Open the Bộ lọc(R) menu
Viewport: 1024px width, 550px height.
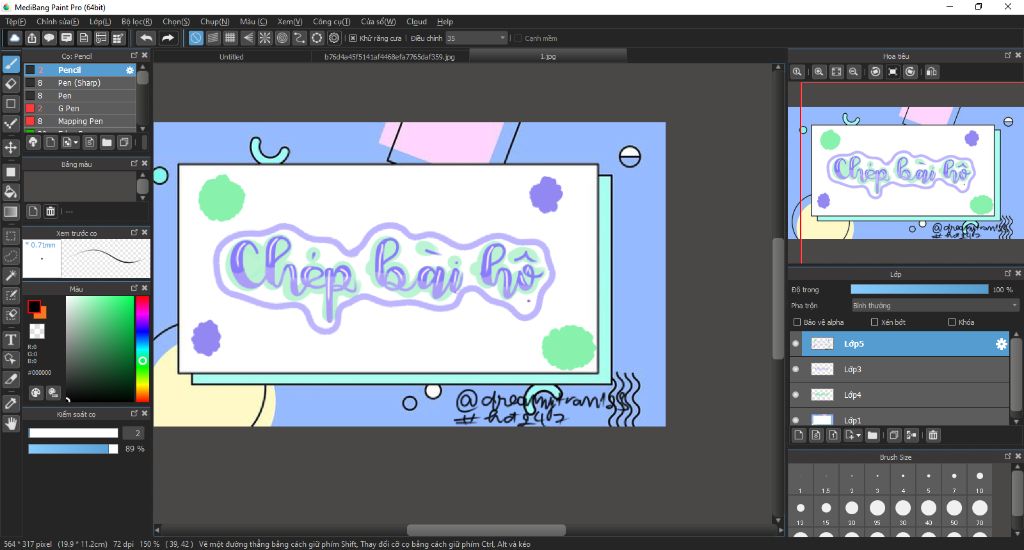[x=136, y=22]
